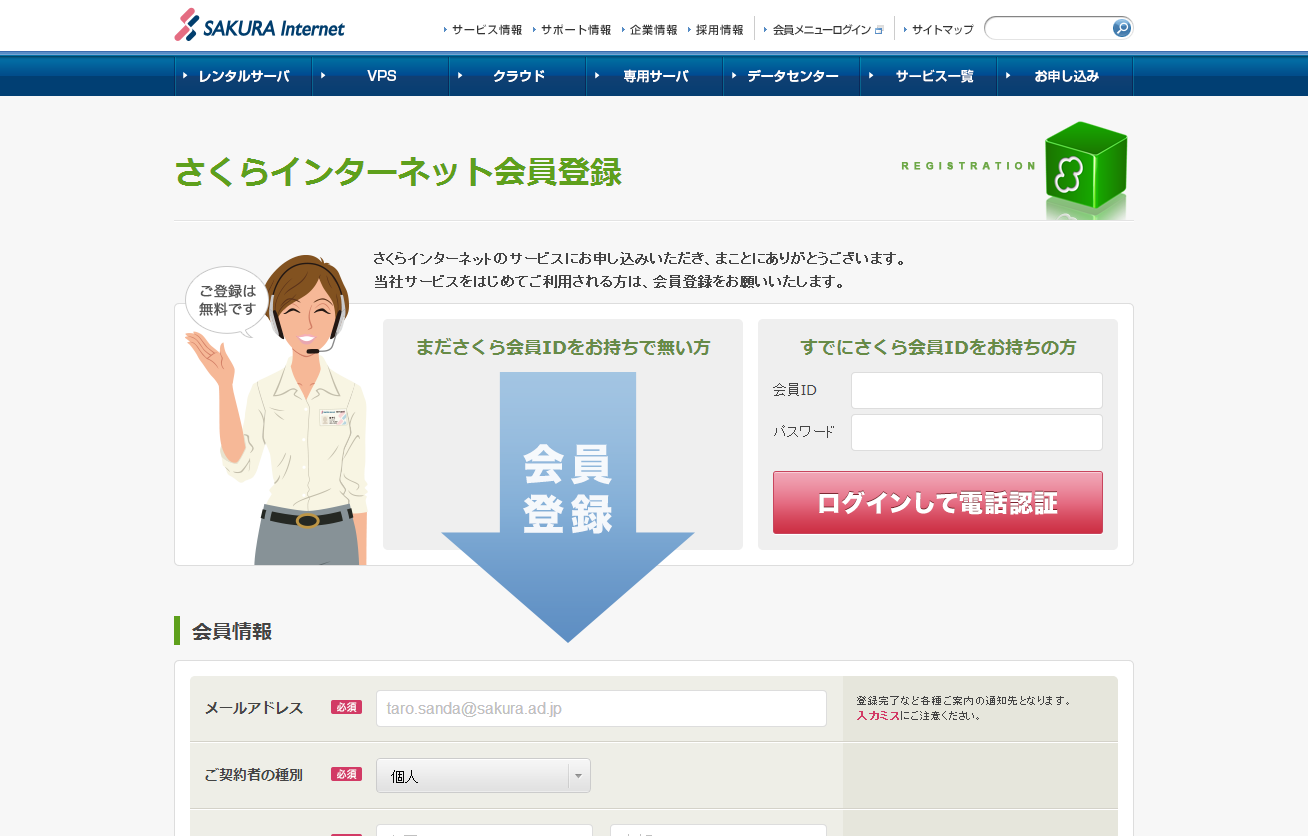The width and height of the screenshot is (1308, 836).
Task: Select the データセンター navigation tab
Action: [x=792, y=76]
